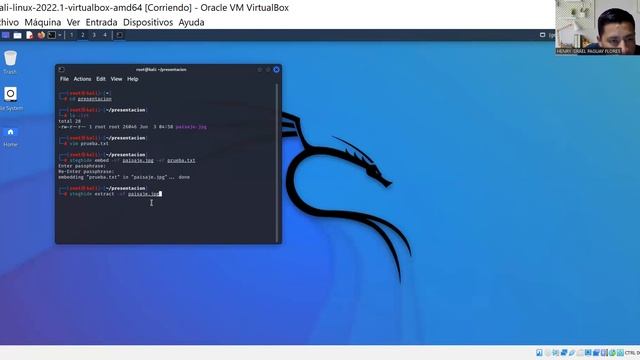Screen dimensions: 640x360
Task: Click the small window icon at the right of the Kali panel
Action: point(542,35)
